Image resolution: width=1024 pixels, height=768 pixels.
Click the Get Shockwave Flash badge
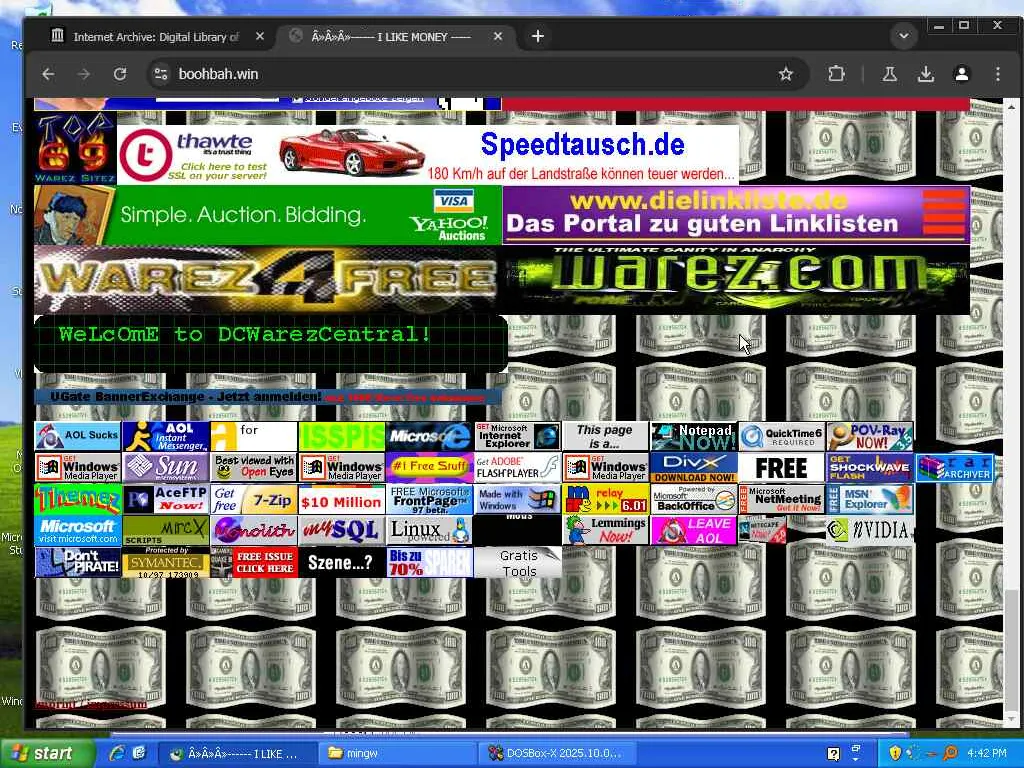[870, 468]
